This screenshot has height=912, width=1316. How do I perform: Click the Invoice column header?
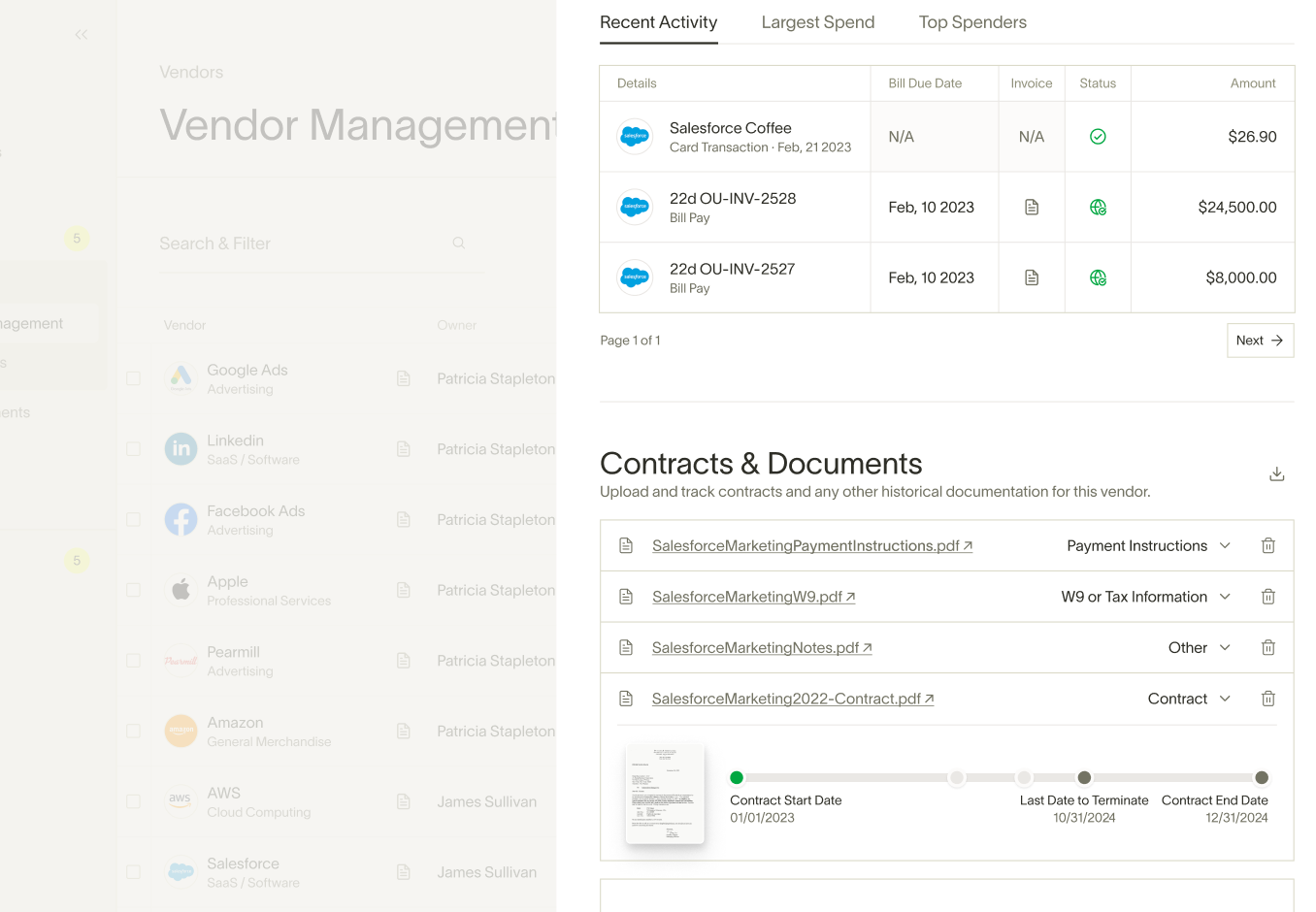tap(1032, 83)
